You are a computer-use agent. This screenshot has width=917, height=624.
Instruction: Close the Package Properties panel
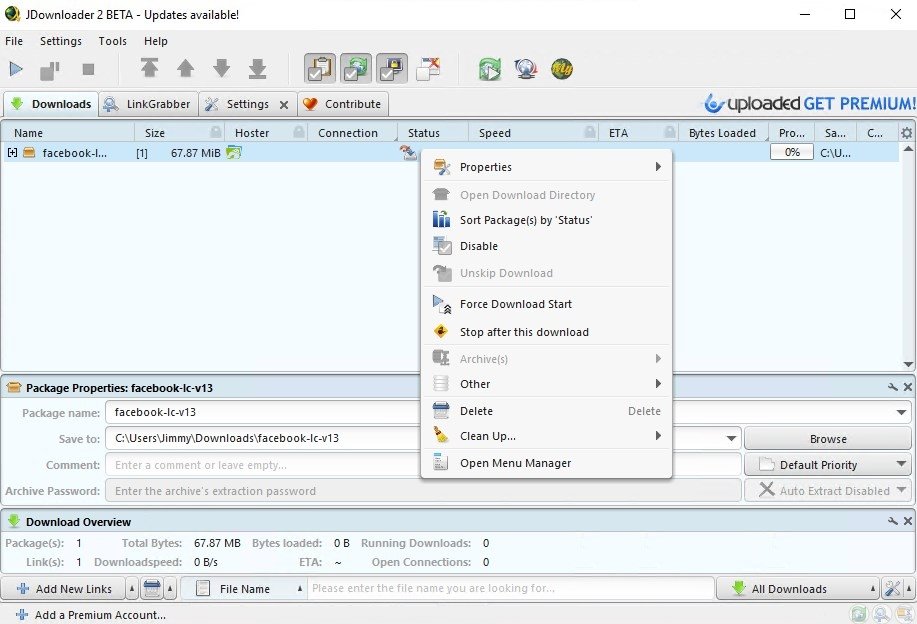tap(908, 387)
